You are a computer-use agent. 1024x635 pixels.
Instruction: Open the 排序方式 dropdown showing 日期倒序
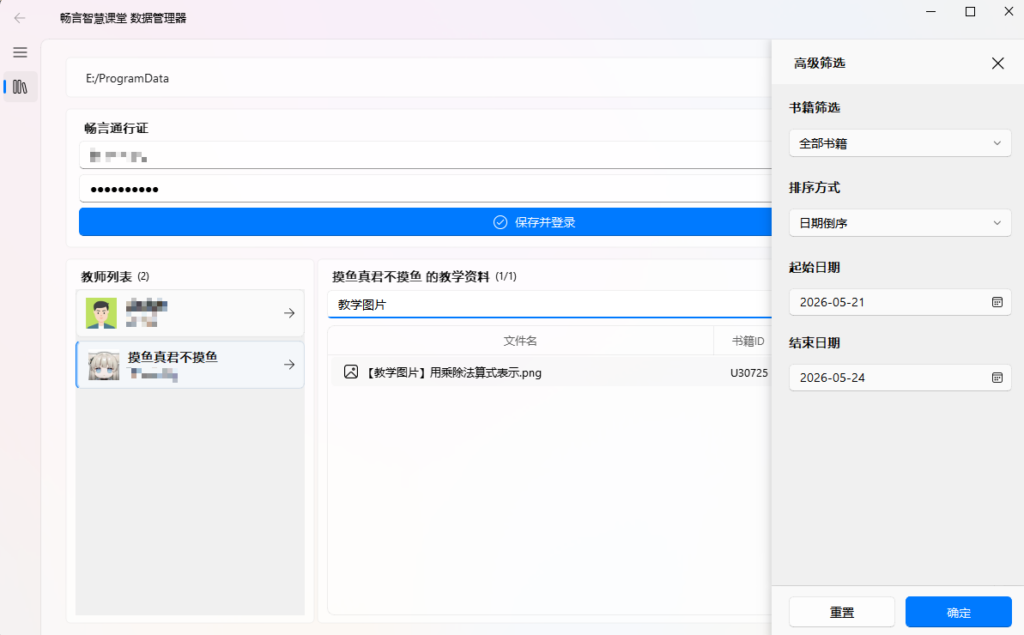tap(900, 223)
